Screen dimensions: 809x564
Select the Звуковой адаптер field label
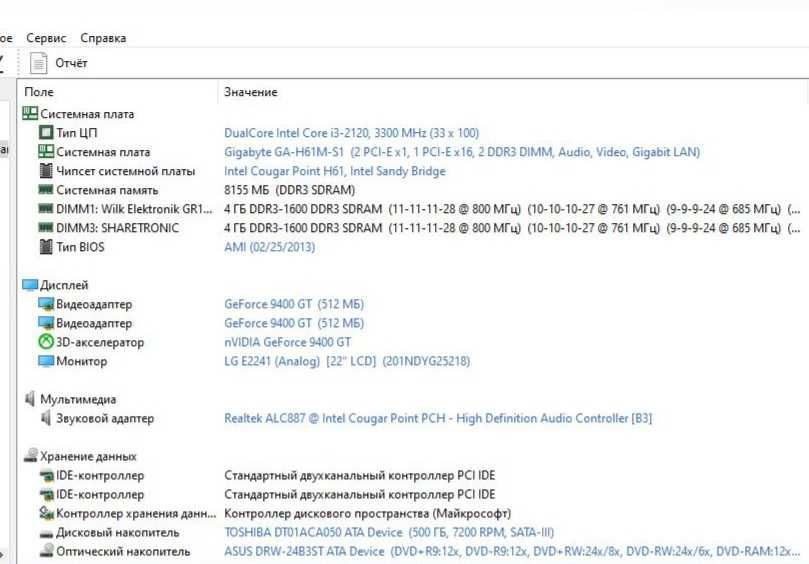(x=105, y=418)
